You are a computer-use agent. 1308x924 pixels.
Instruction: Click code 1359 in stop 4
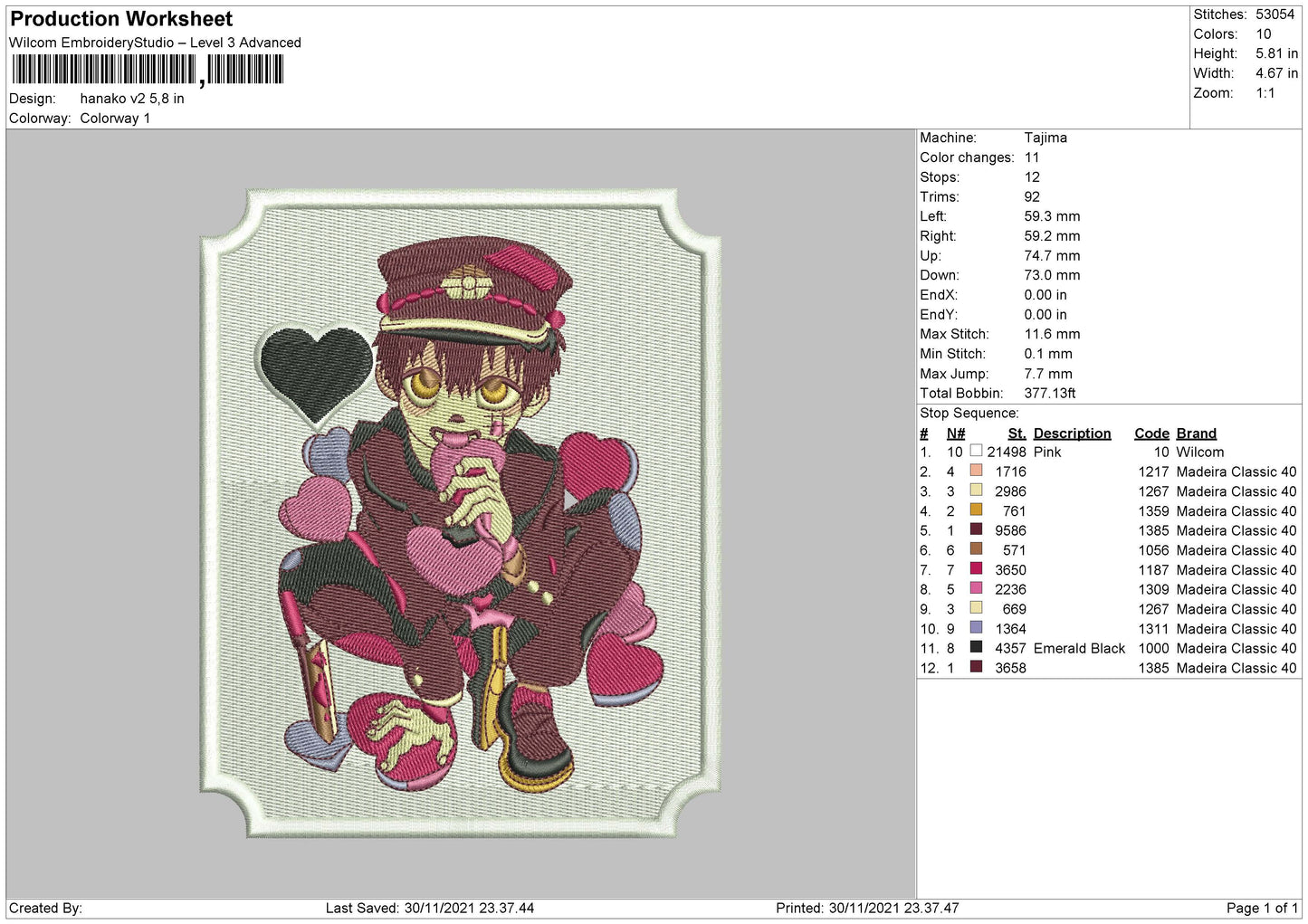click(1153, 510)
